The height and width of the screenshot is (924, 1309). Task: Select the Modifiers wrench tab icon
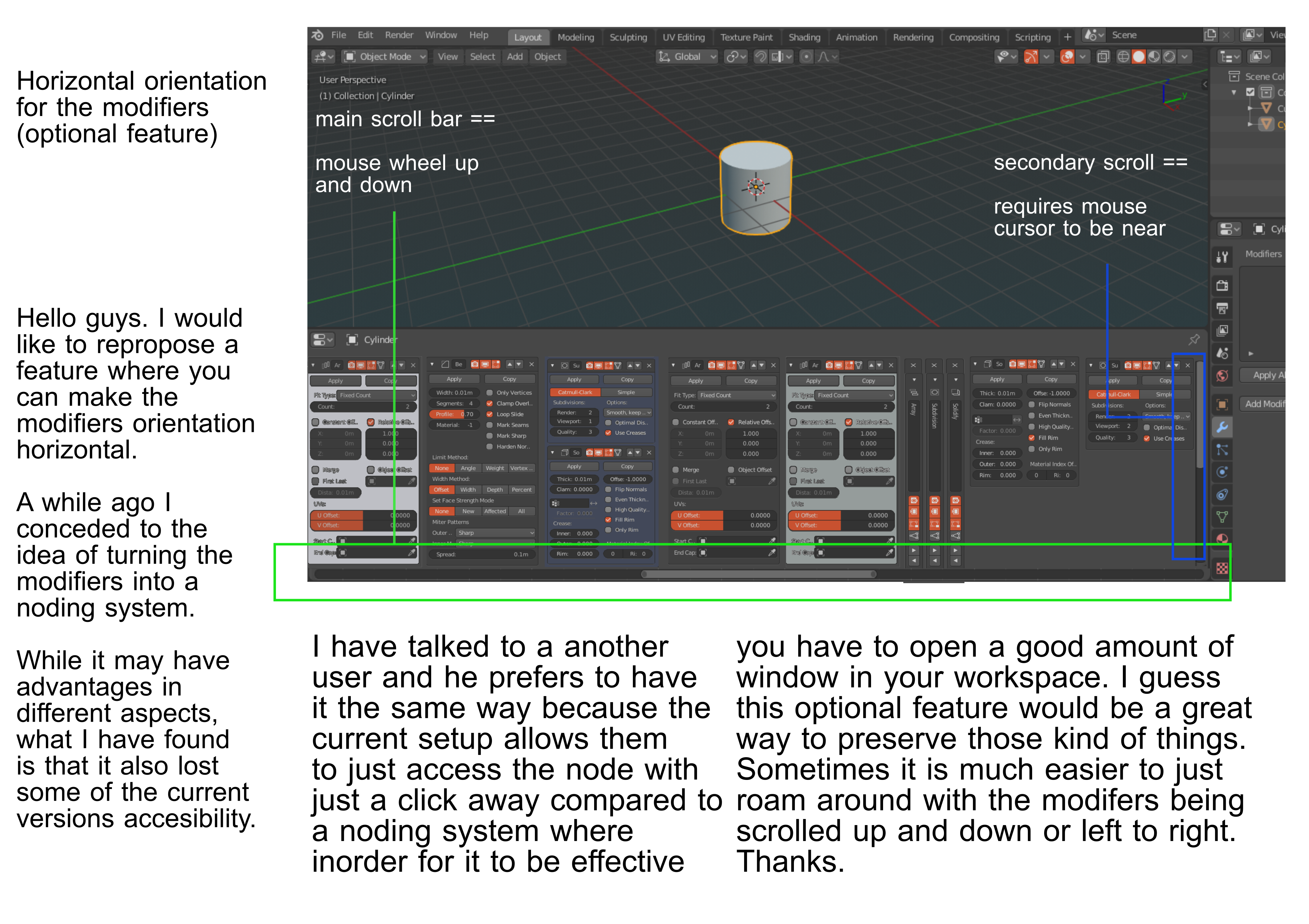pos(1222,427)
